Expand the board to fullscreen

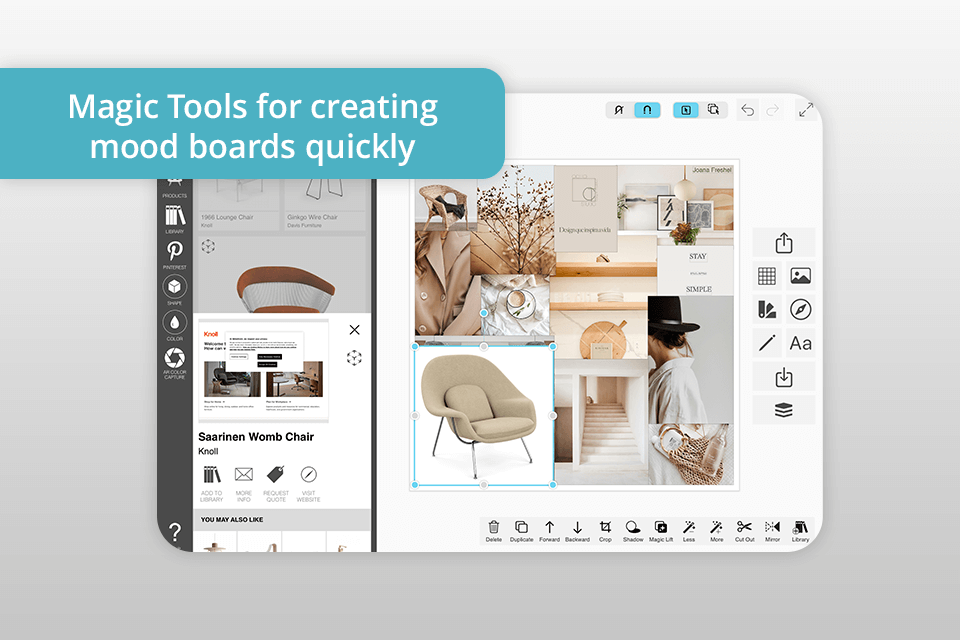806,110
